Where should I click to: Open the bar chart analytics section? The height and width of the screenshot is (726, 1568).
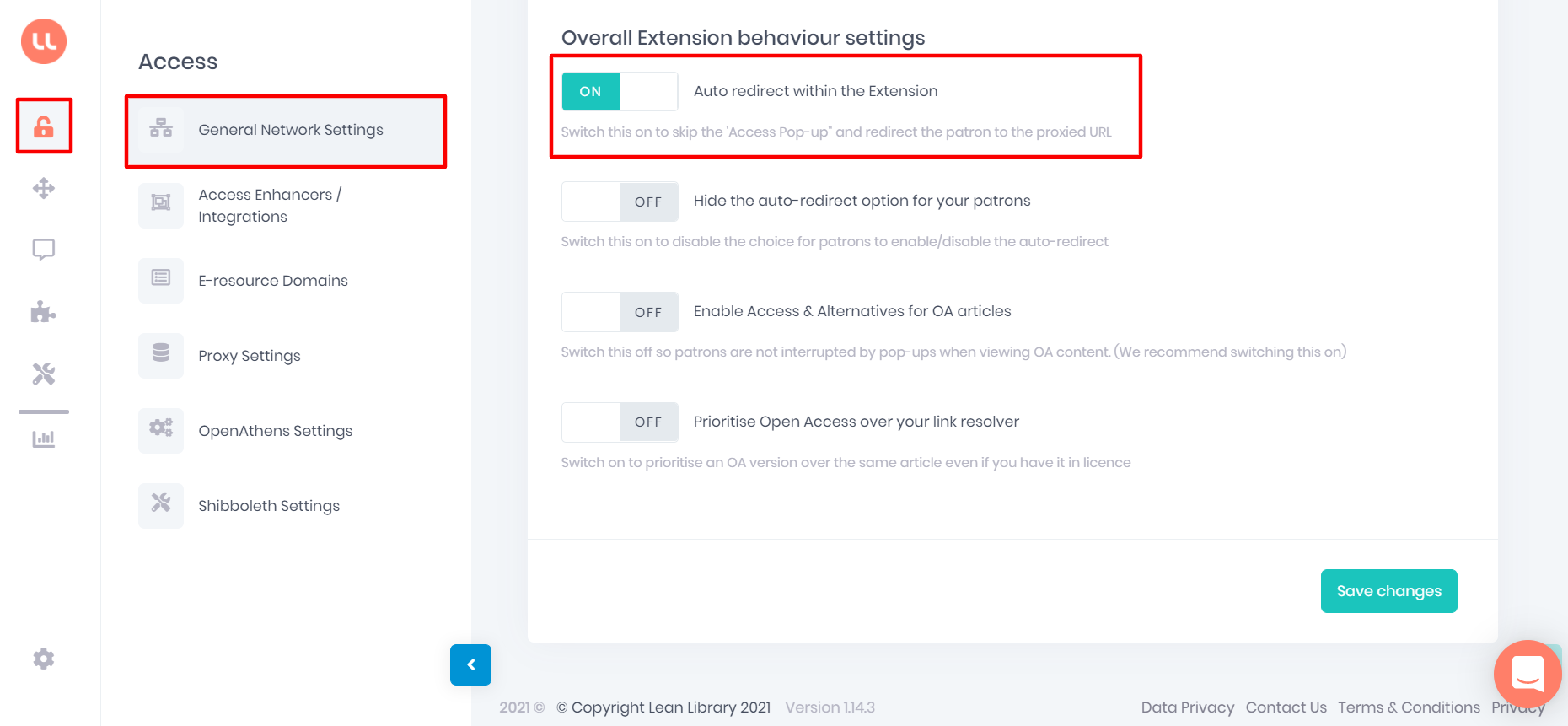(x=44, y=438)
